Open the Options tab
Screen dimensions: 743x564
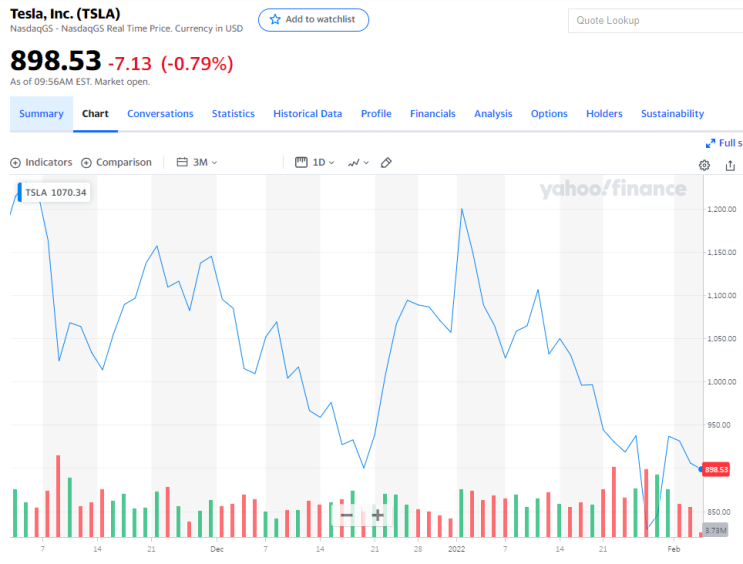[549, 114]
